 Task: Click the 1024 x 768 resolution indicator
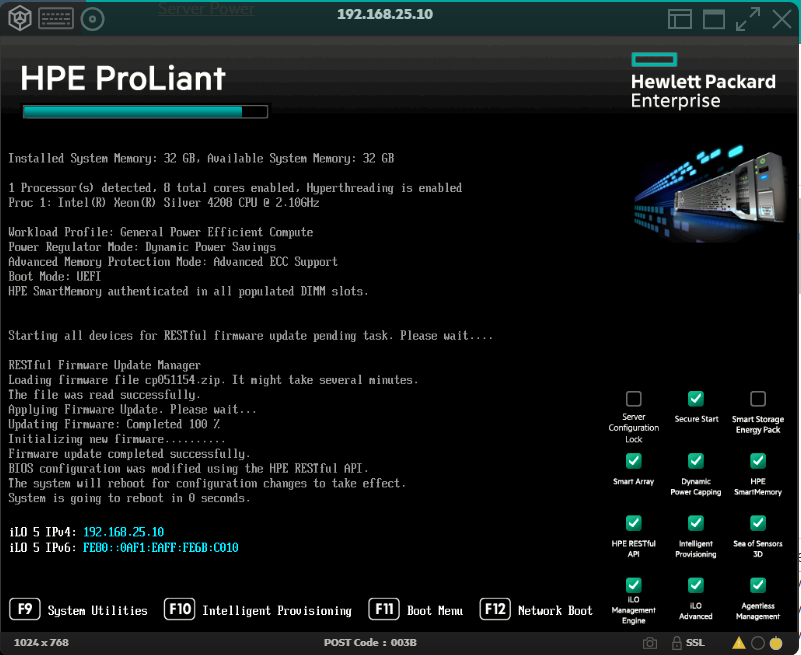point(41,643)
